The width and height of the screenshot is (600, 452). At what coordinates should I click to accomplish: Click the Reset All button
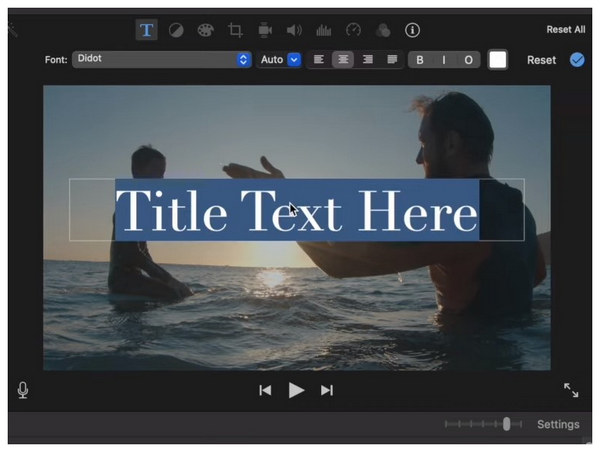pyautogui.click(x=566, y=30)
